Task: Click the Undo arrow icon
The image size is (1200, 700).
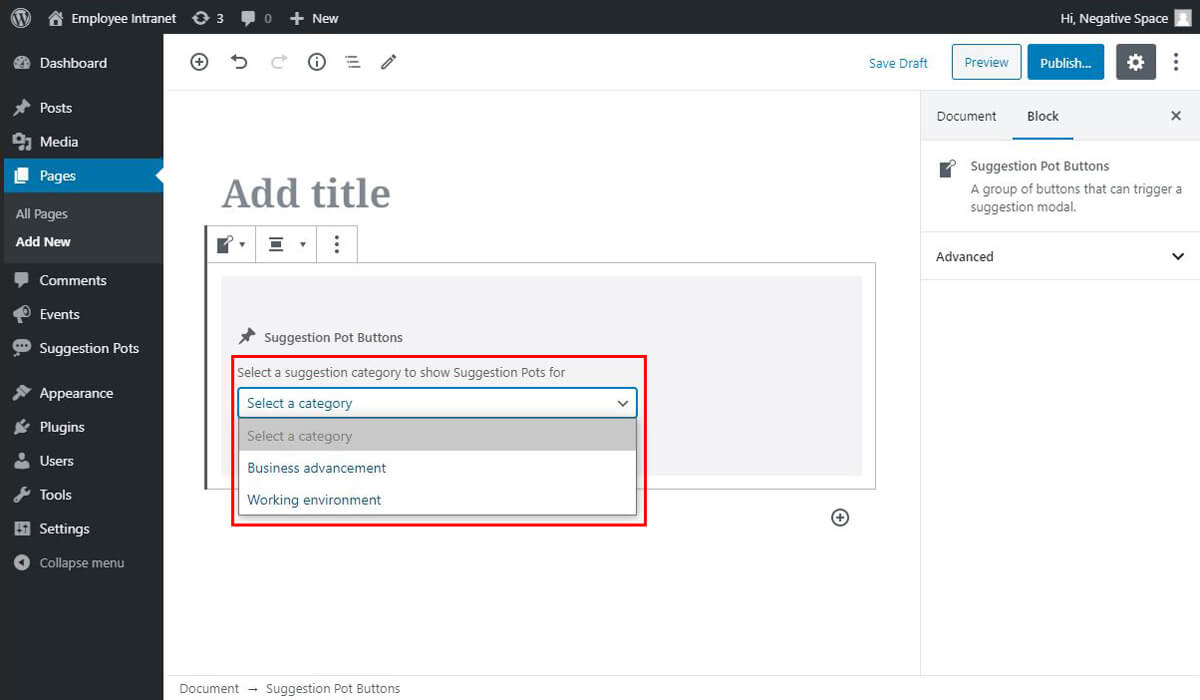Action: pos(239,62)
